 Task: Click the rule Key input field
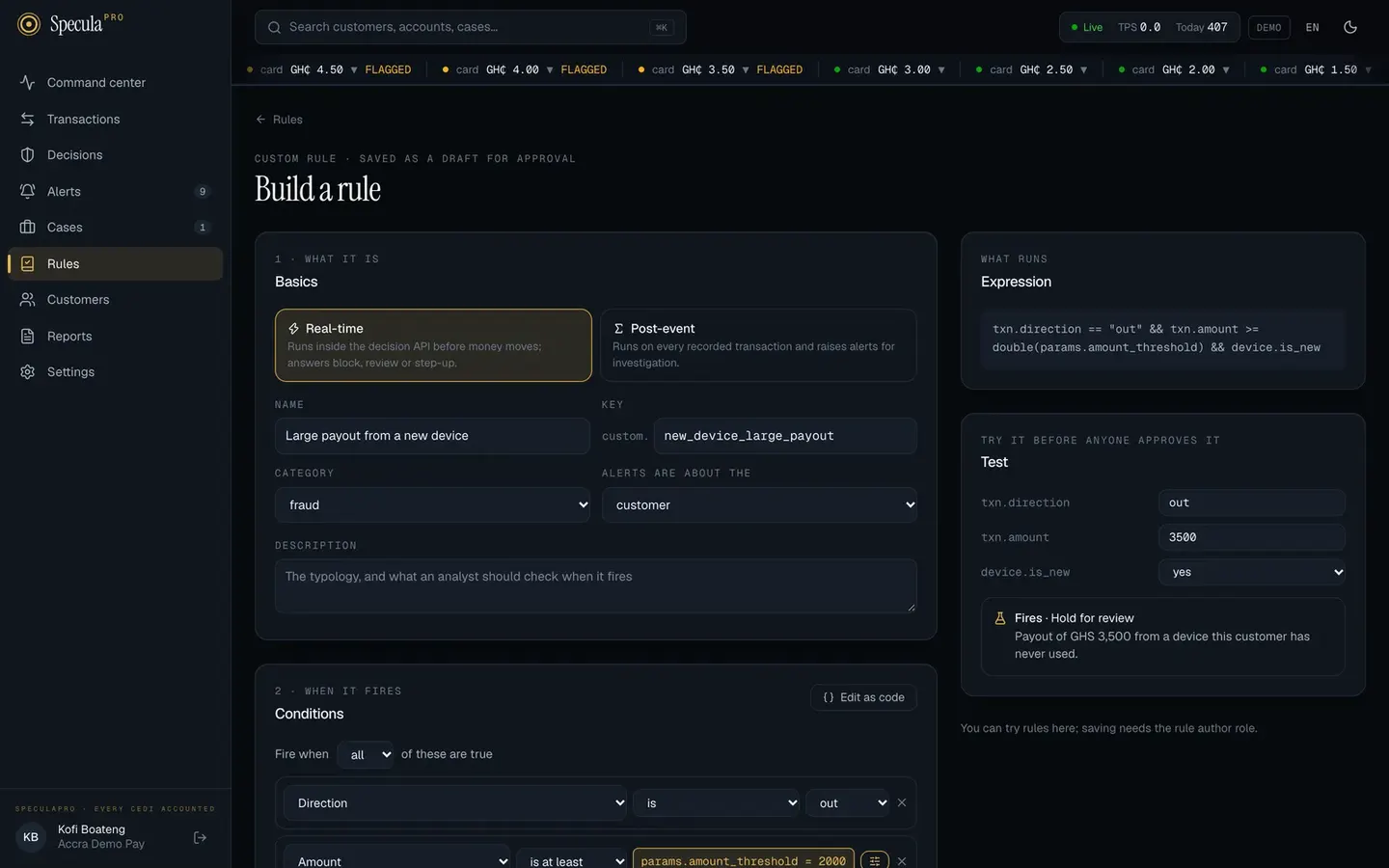(x=785, y=436)
